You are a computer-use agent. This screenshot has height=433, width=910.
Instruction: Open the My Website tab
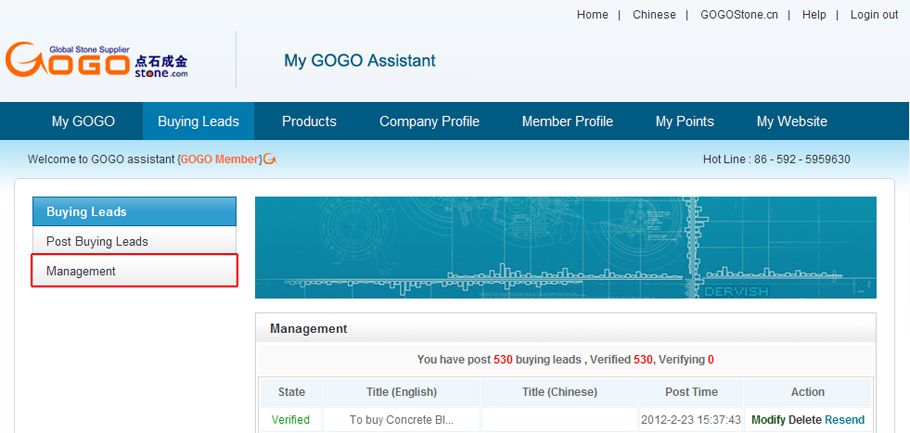(792, 121)
